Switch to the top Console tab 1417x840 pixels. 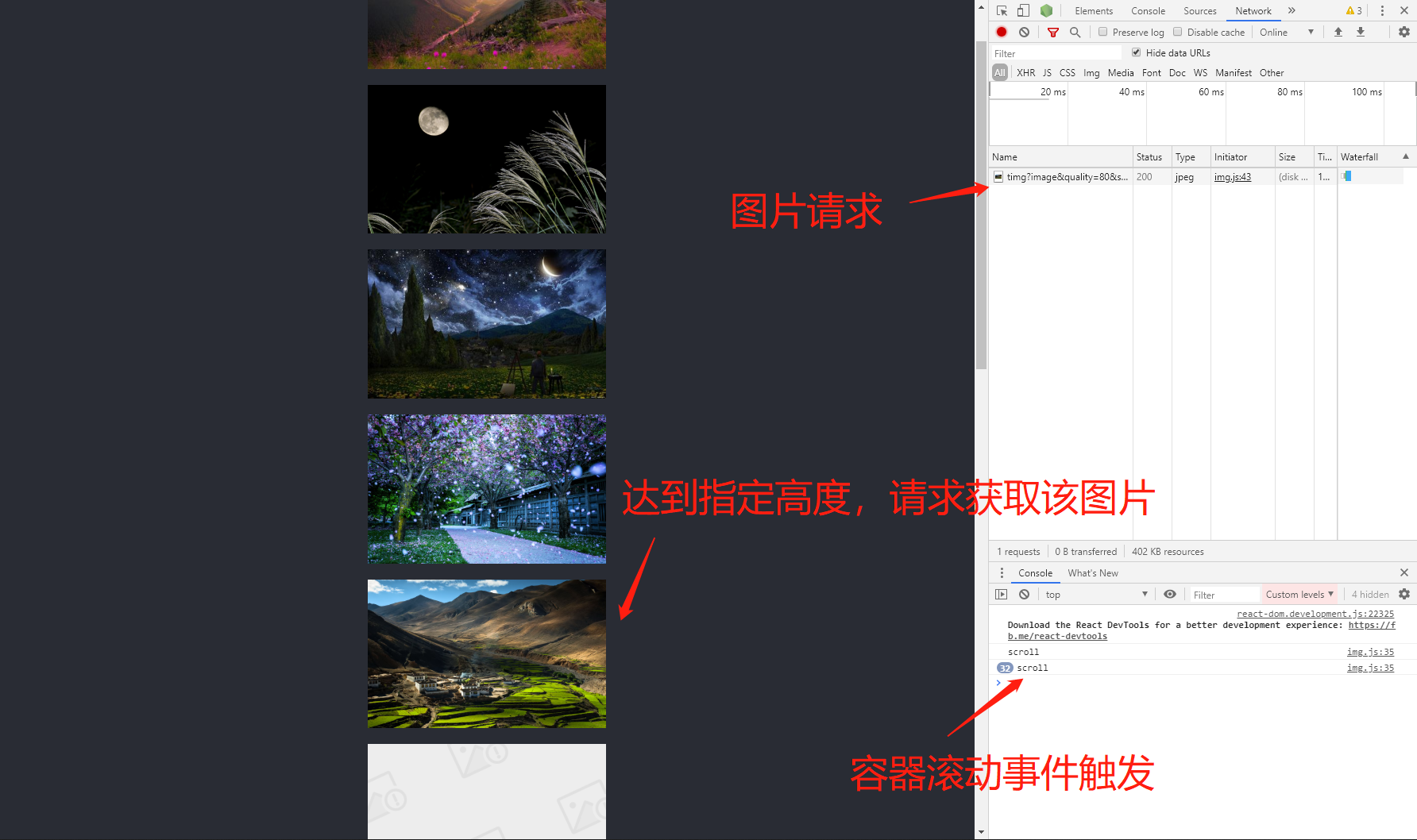pos(1149,11)
